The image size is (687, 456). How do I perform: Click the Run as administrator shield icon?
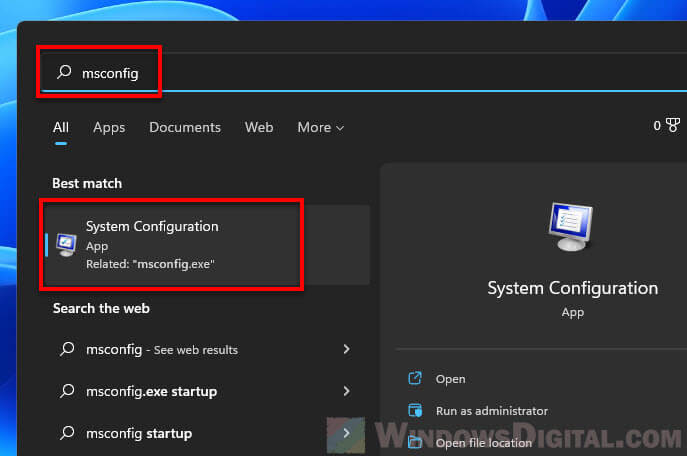click(415, 410)
